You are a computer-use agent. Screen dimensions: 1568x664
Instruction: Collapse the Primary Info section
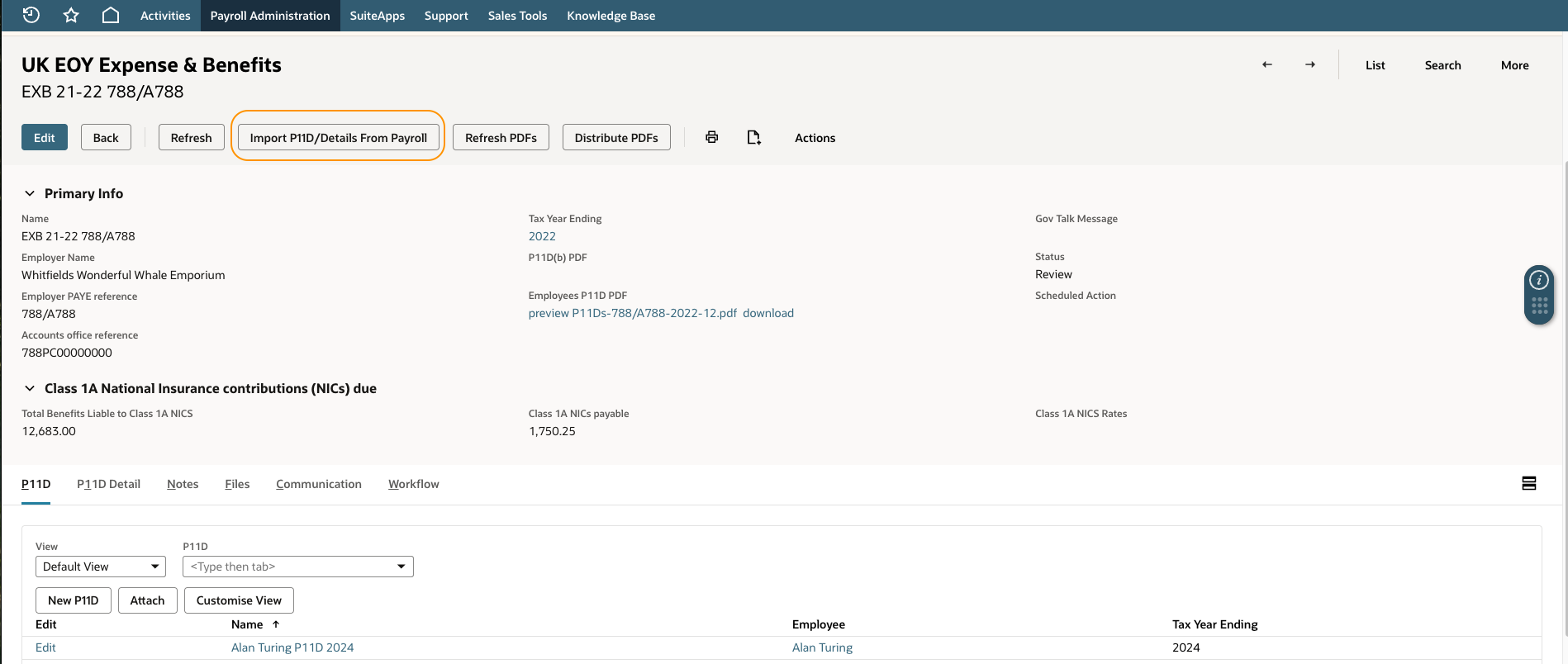(30, 193)
